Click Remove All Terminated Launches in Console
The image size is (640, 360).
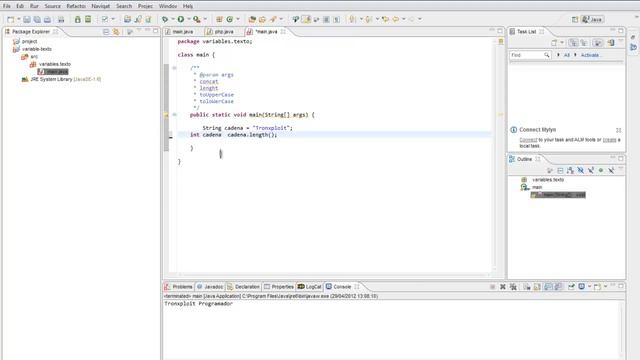pyautogui.click(x=513, y=287)
